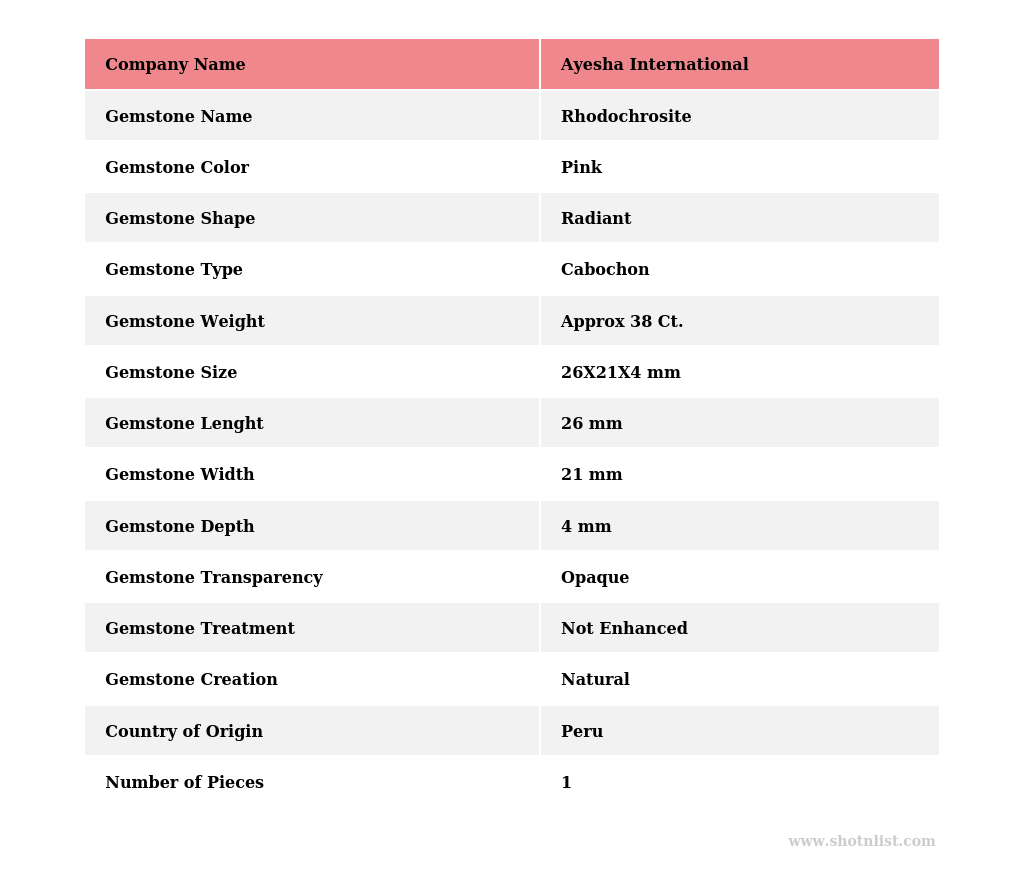This screenshot has height=882, width=1024.
Task: Click the www.shotnlist.com watermark link
Action: coord(861,842)
